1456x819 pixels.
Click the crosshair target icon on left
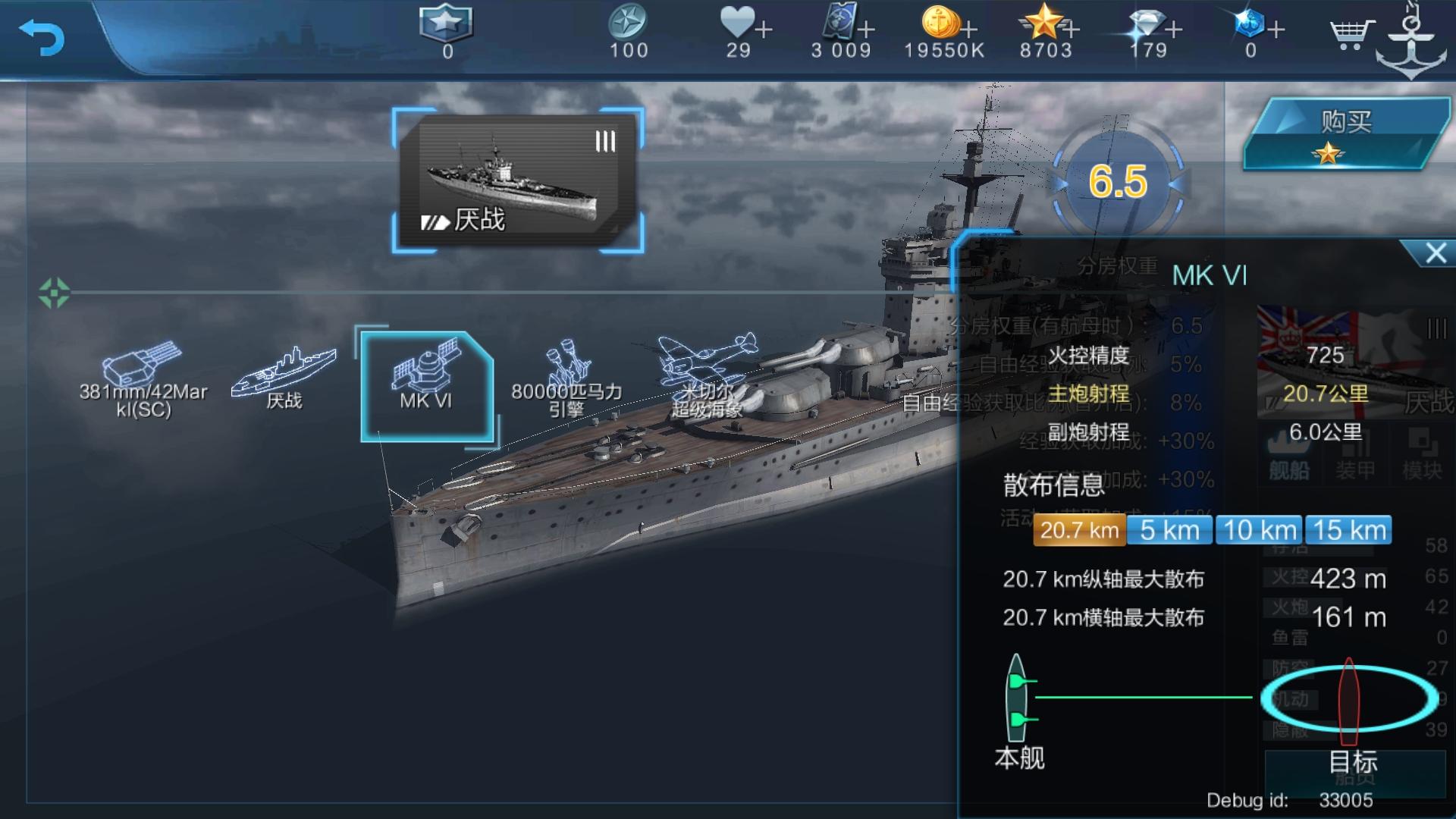[54, 293]
